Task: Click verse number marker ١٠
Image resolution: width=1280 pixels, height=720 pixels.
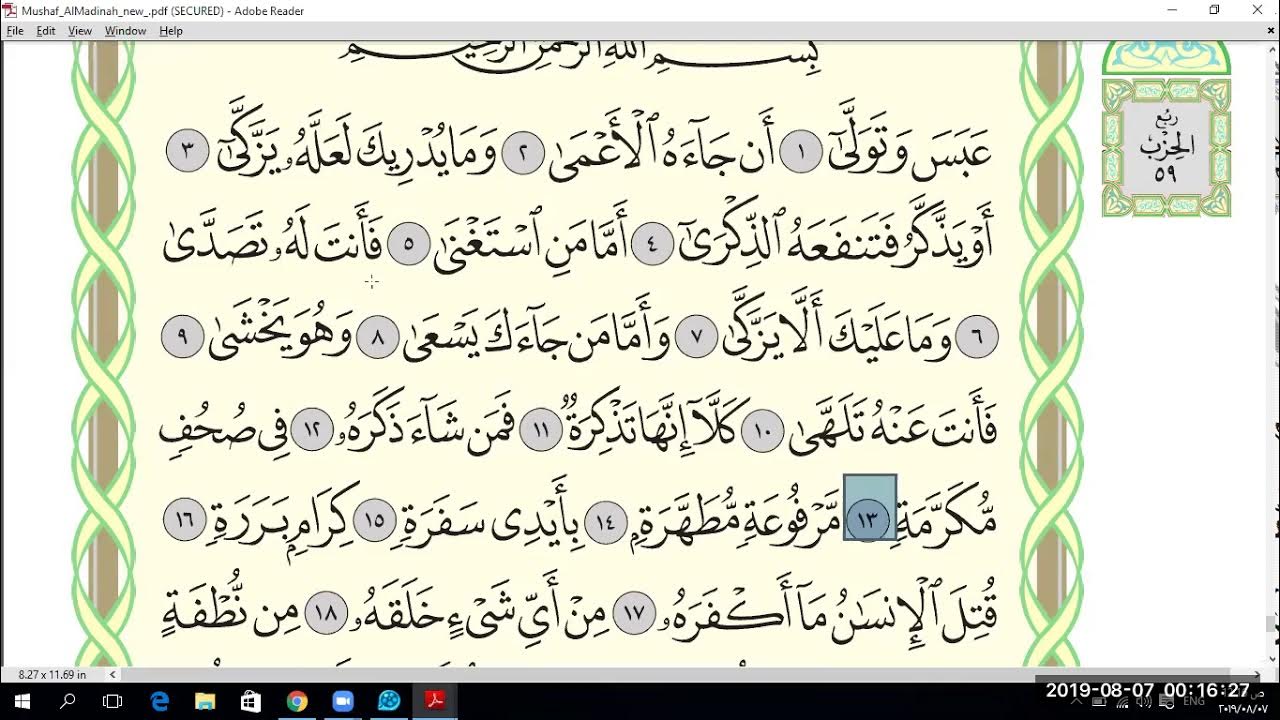Action: pos(762,431)
